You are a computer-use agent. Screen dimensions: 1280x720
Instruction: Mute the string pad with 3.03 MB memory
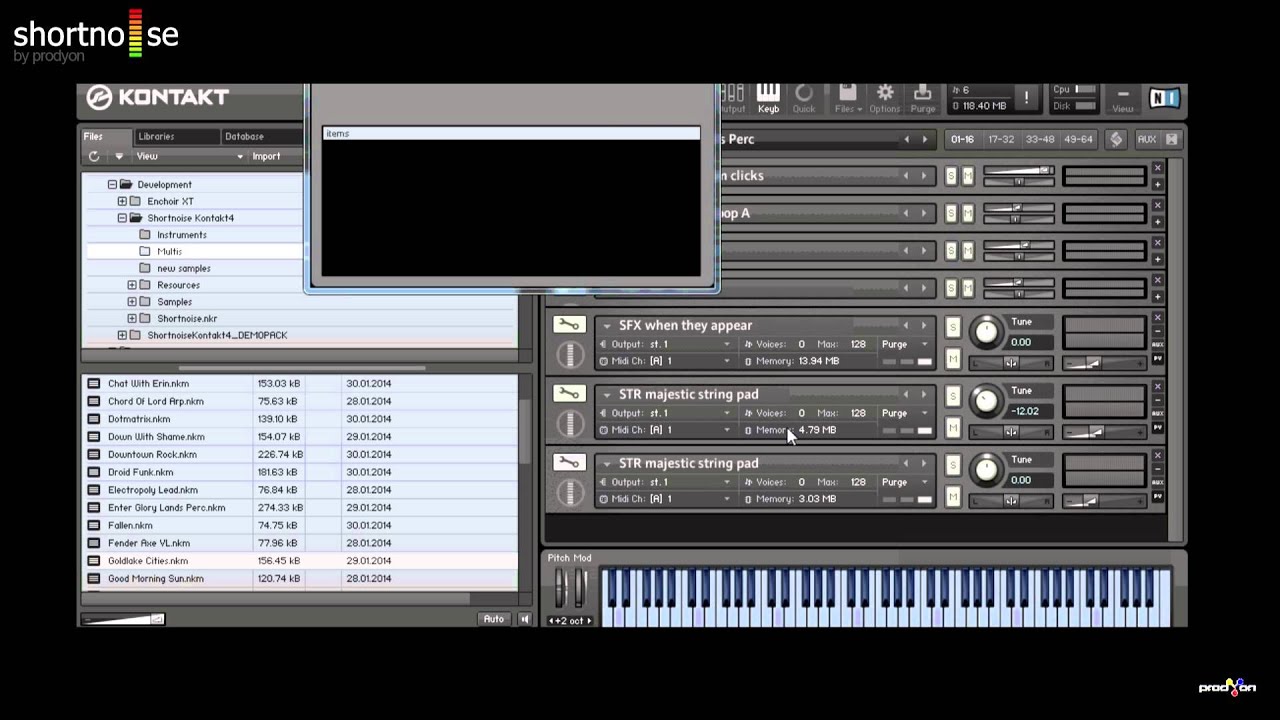952,497
